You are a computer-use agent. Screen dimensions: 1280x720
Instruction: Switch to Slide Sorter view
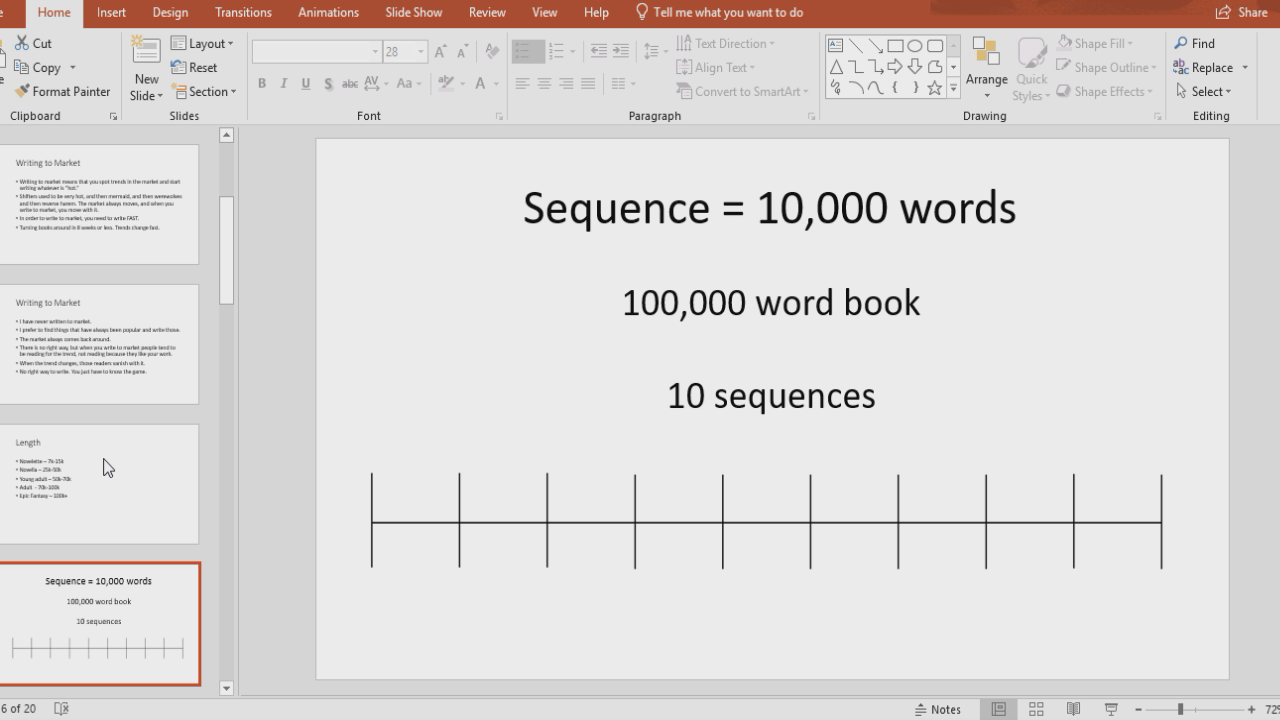(x=1035, y=708)
